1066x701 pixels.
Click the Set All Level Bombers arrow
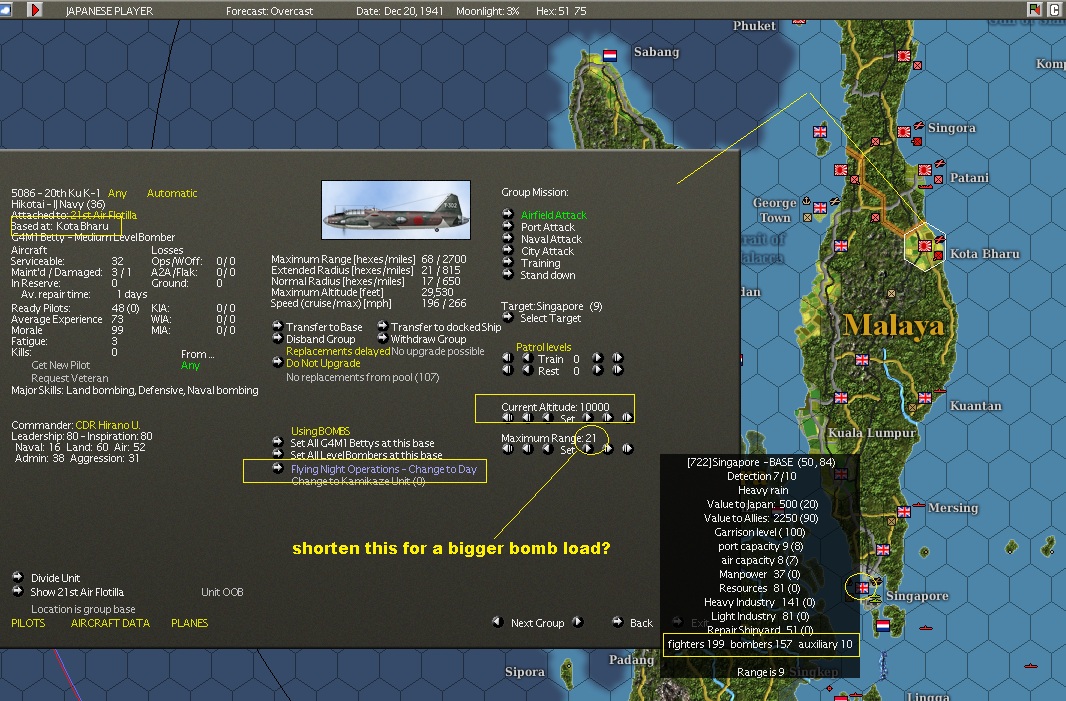point(277,454)
